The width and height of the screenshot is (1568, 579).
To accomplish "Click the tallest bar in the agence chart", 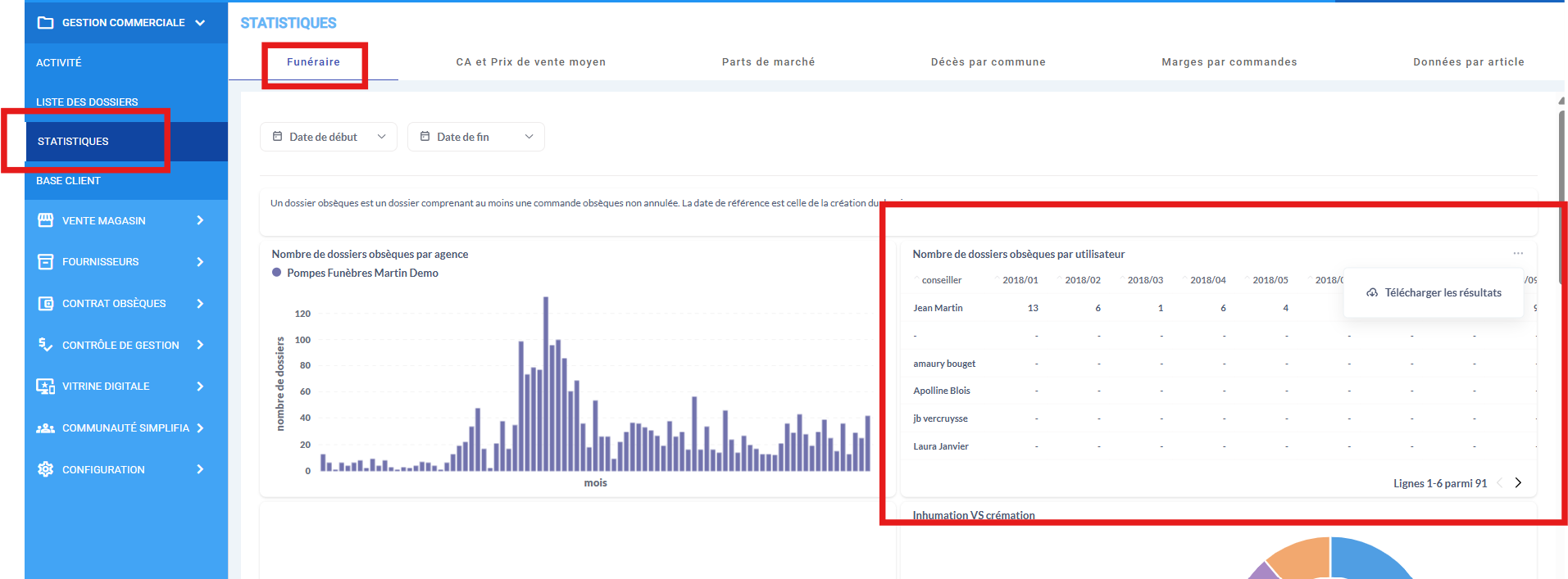I will [546, 383].
